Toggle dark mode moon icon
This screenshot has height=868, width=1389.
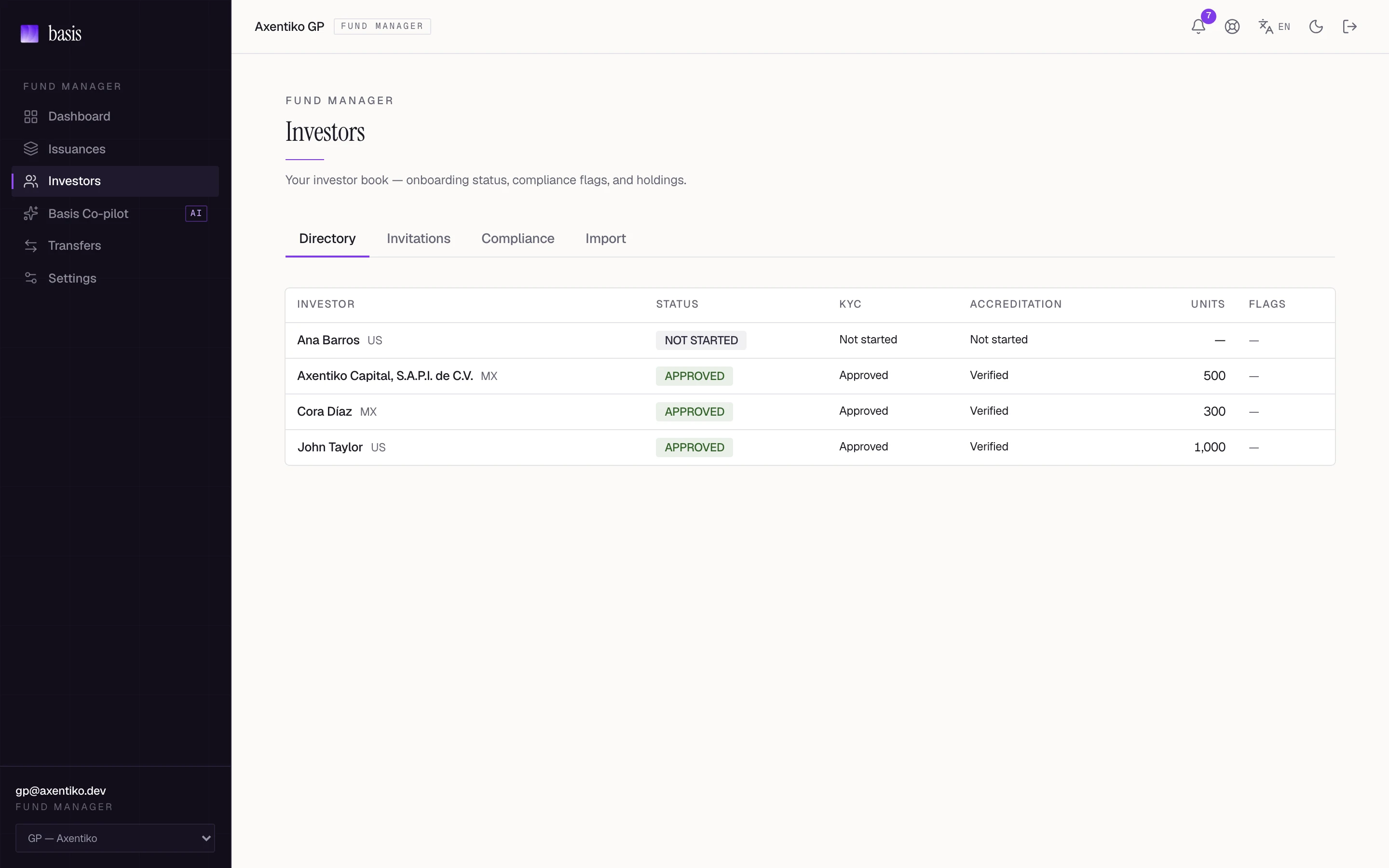pyautogui.click(x=1316, y=27)
